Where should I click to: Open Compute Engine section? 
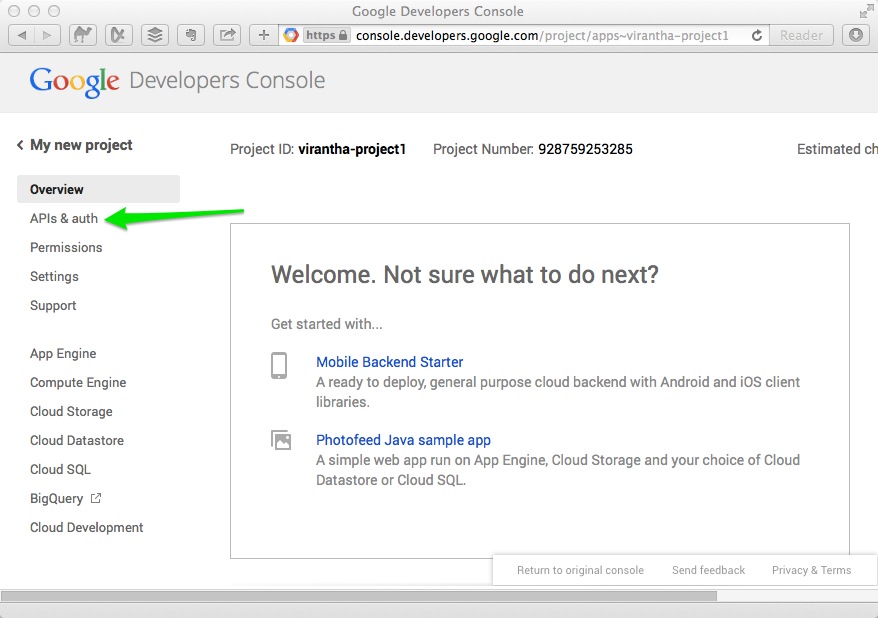click(x=78, y=382)
